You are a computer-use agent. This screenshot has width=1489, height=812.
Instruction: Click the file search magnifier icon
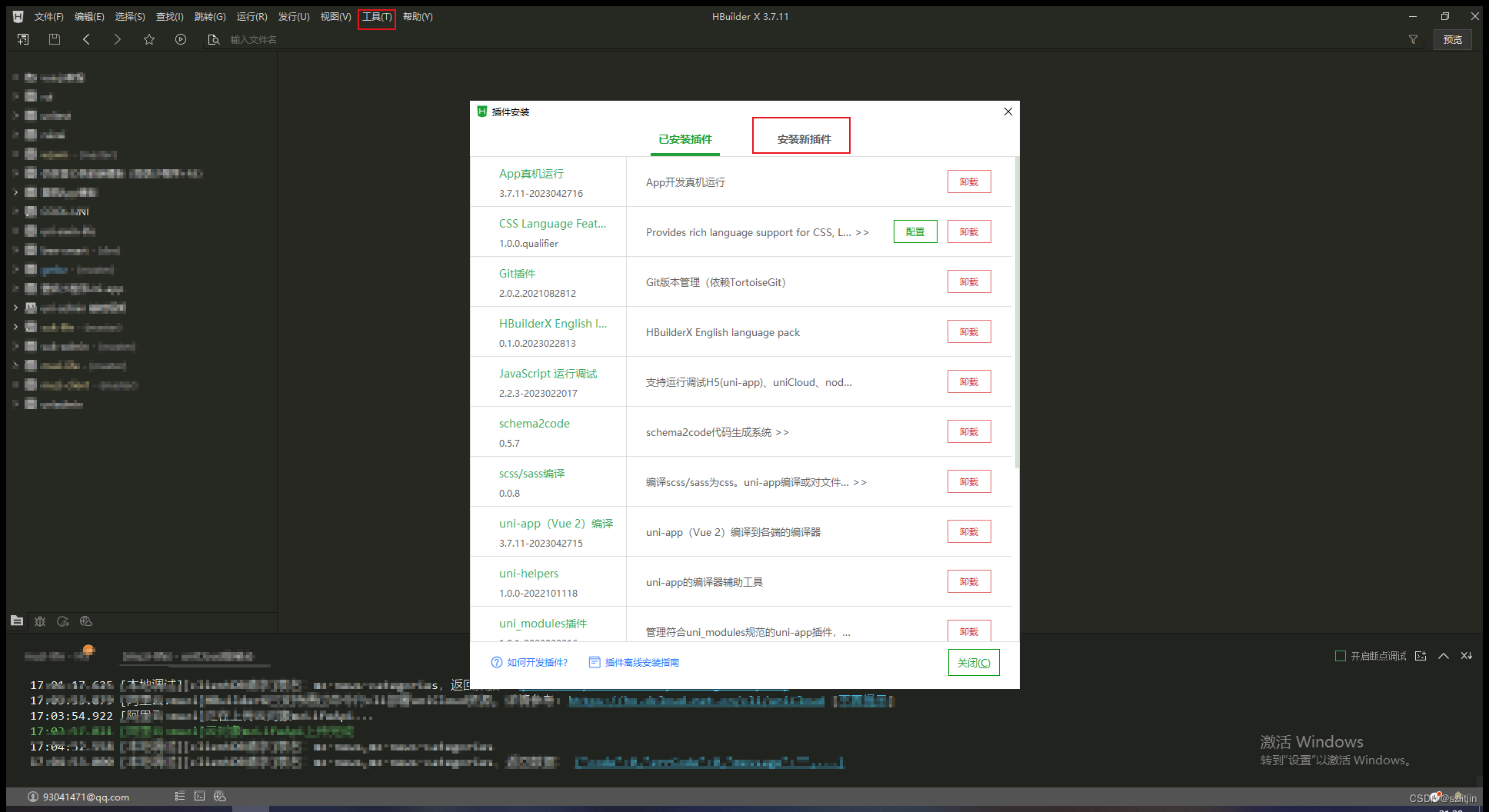tap(214, 39)
